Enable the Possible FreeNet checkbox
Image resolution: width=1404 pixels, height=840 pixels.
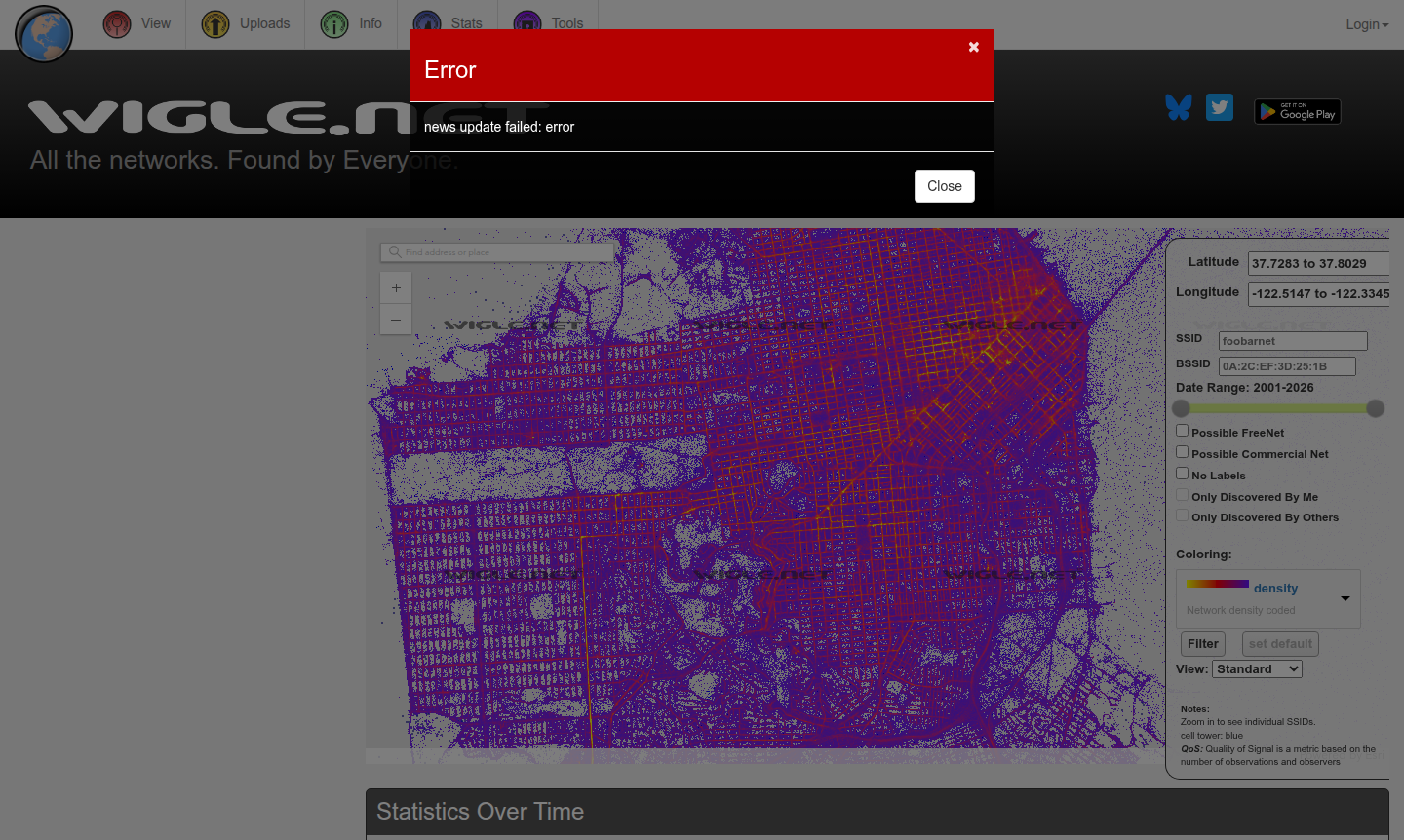coord(1182,431)
